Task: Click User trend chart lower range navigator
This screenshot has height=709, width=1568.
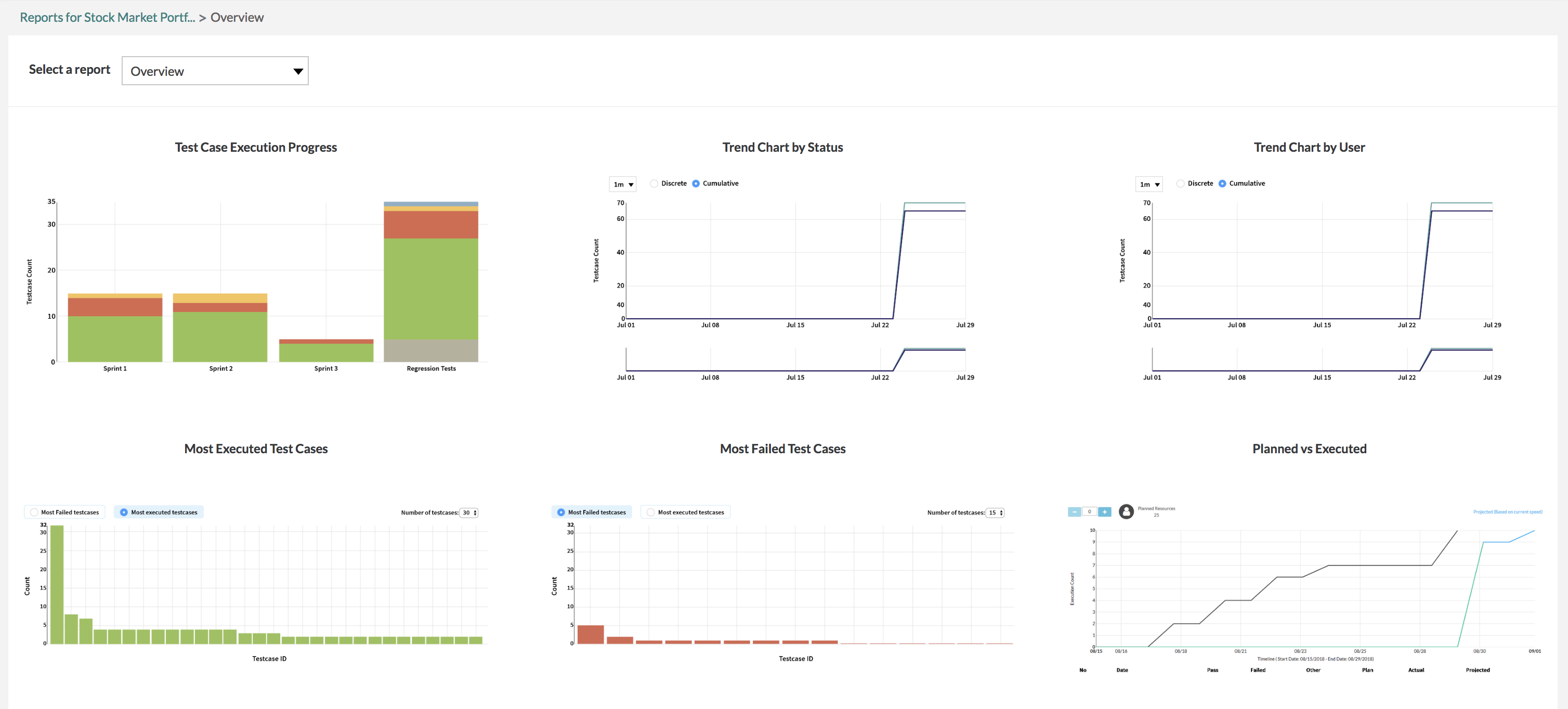Action: (x=1322, y=359)
